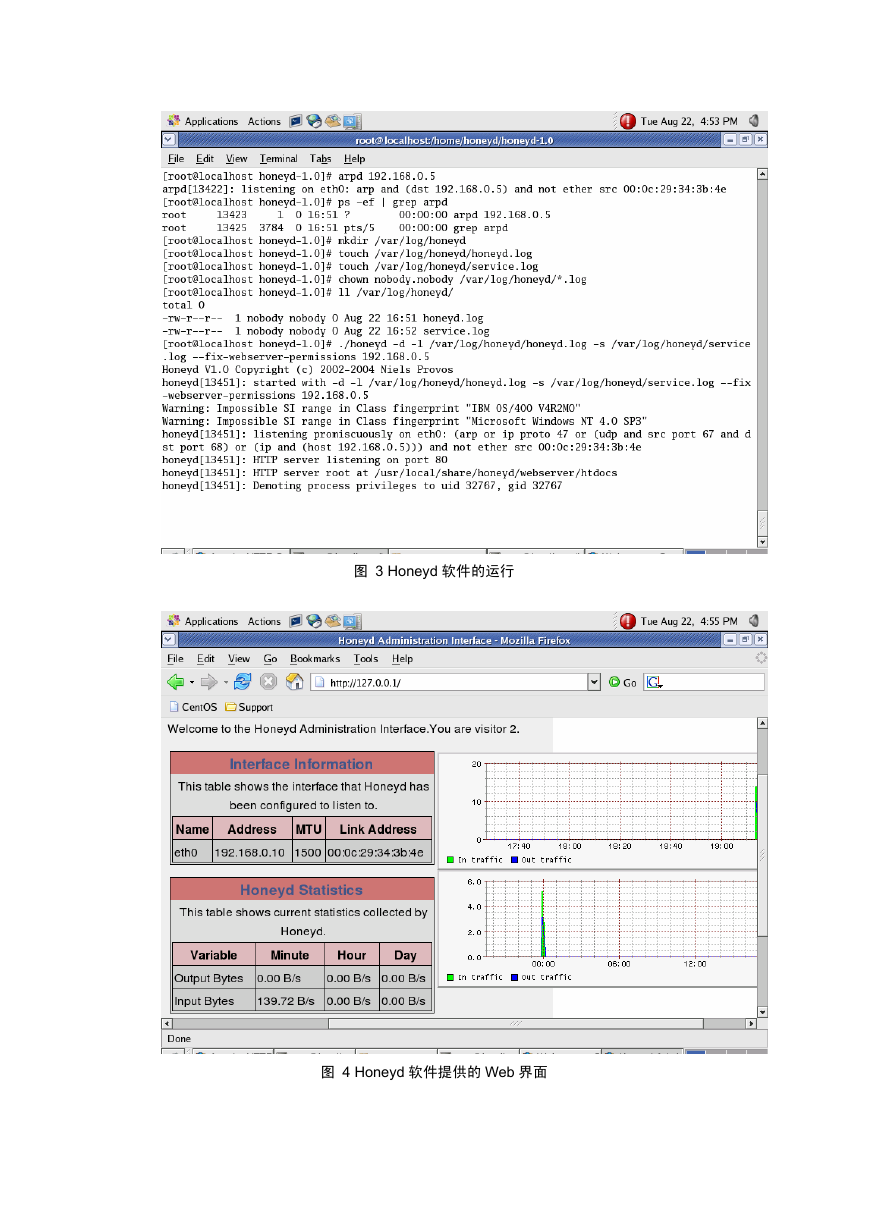Open the Terminal menu in the terminal window

[x=278, y=158]
